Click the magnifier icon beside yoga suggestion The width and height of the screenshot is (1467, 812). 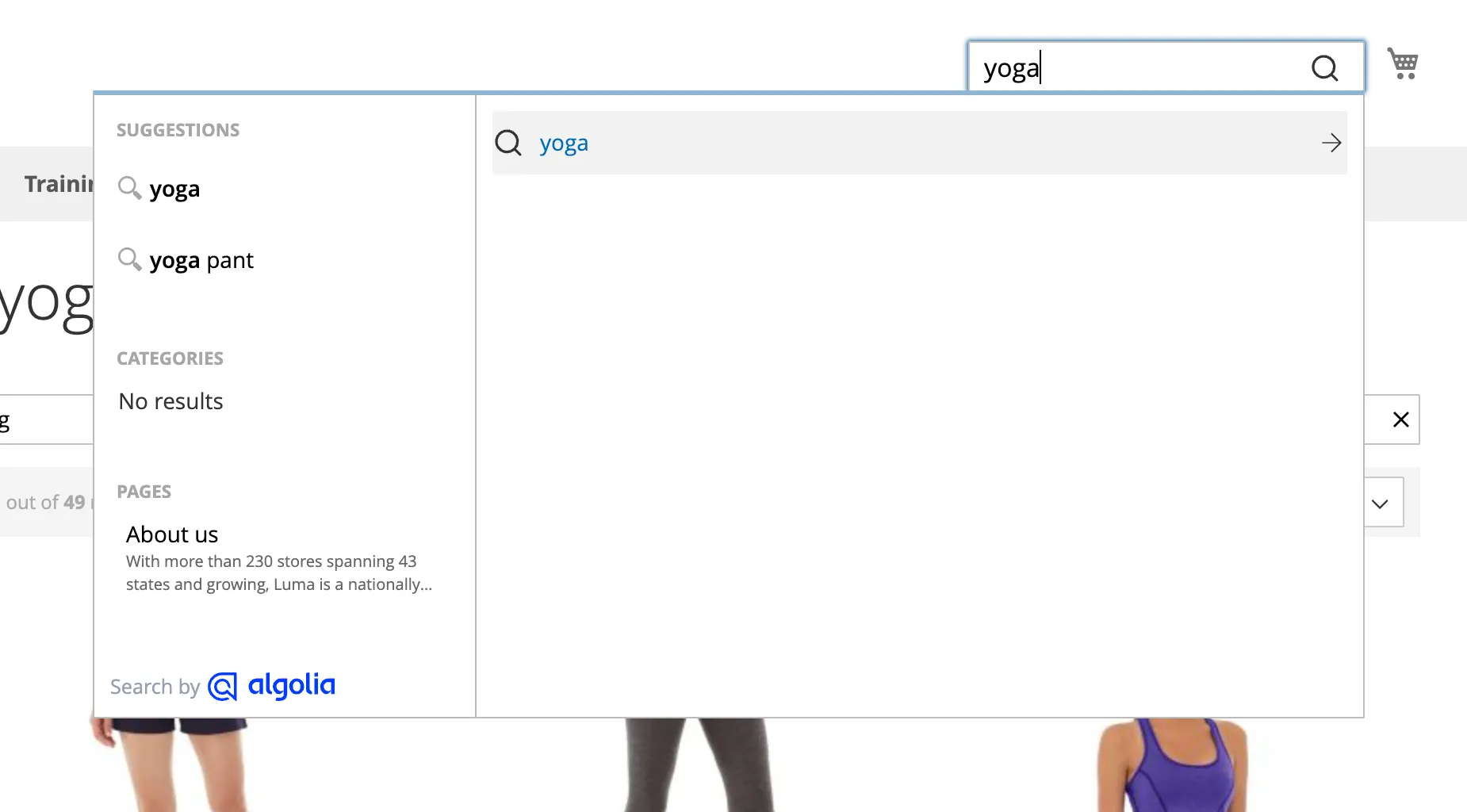pos(129,188)
